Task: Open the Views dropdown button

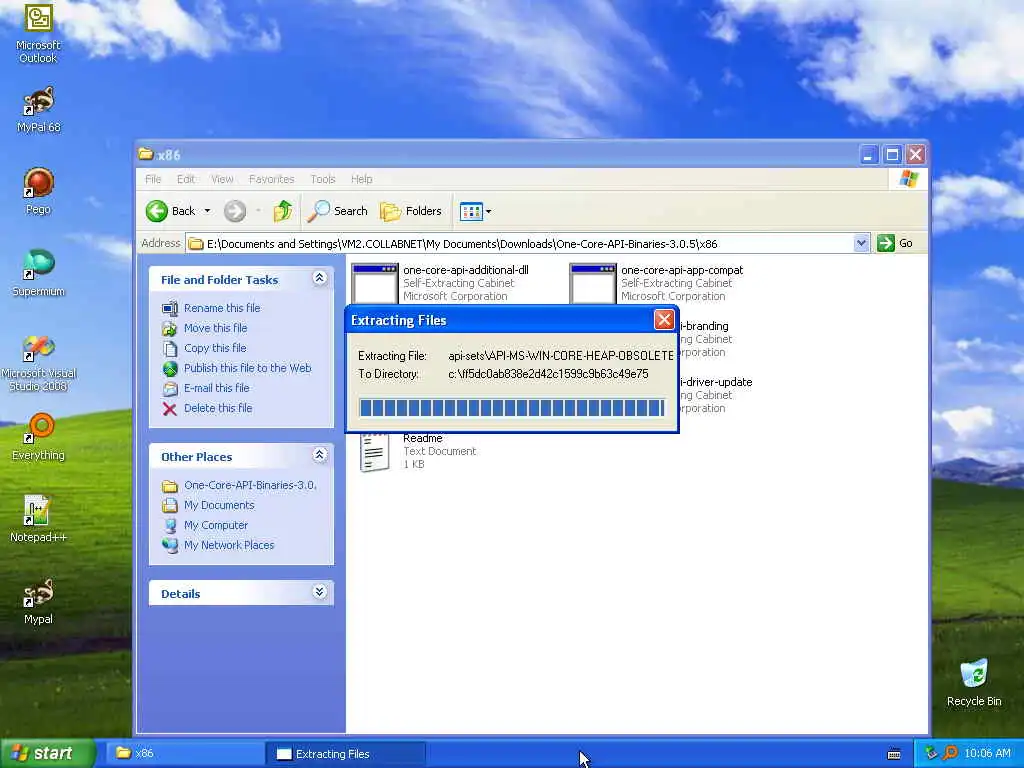Action: click(475, 211)
